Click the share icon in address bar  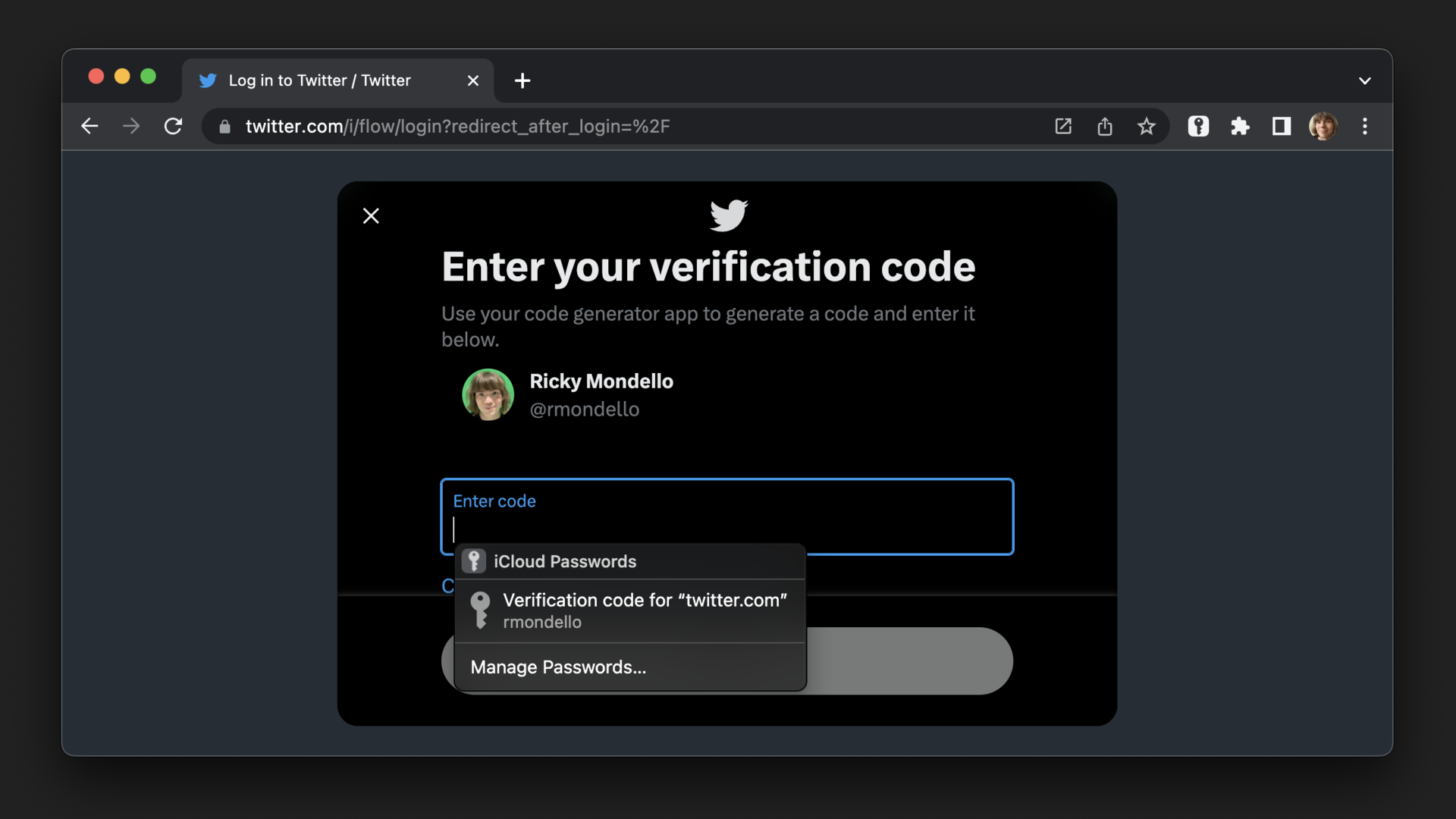[x=1105, y=127]
